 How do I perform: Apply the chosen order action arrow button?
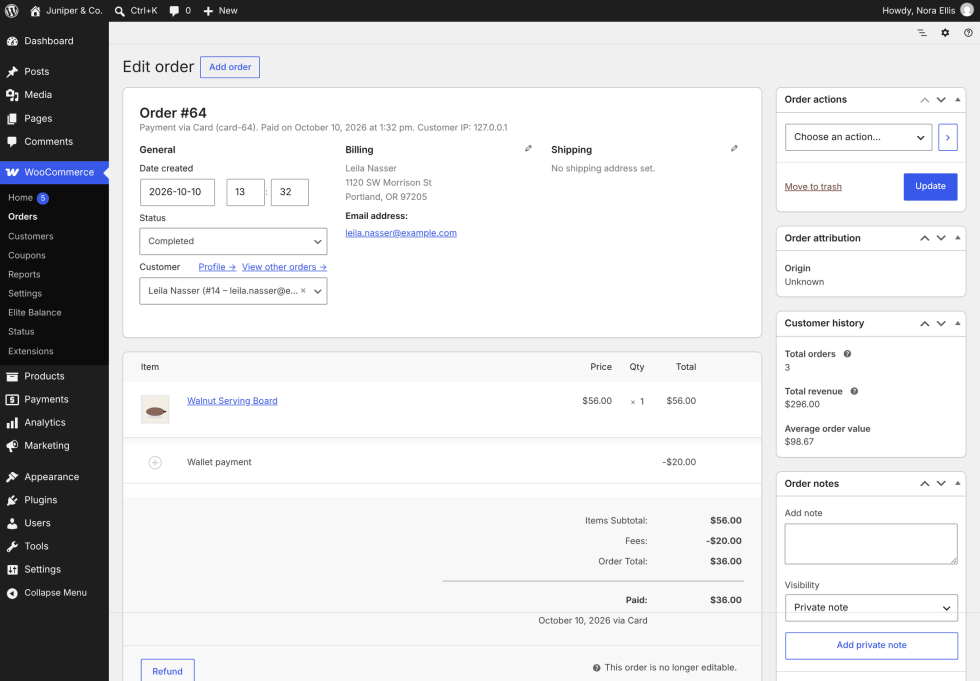948,137
